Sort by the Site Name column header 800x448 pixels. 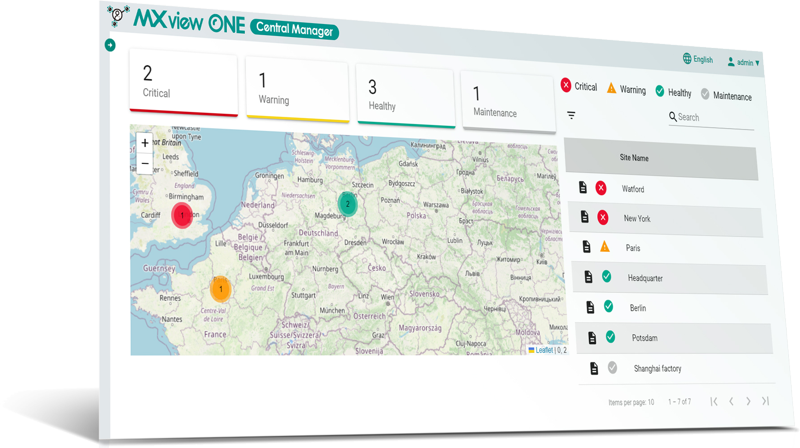pos(634,158)
